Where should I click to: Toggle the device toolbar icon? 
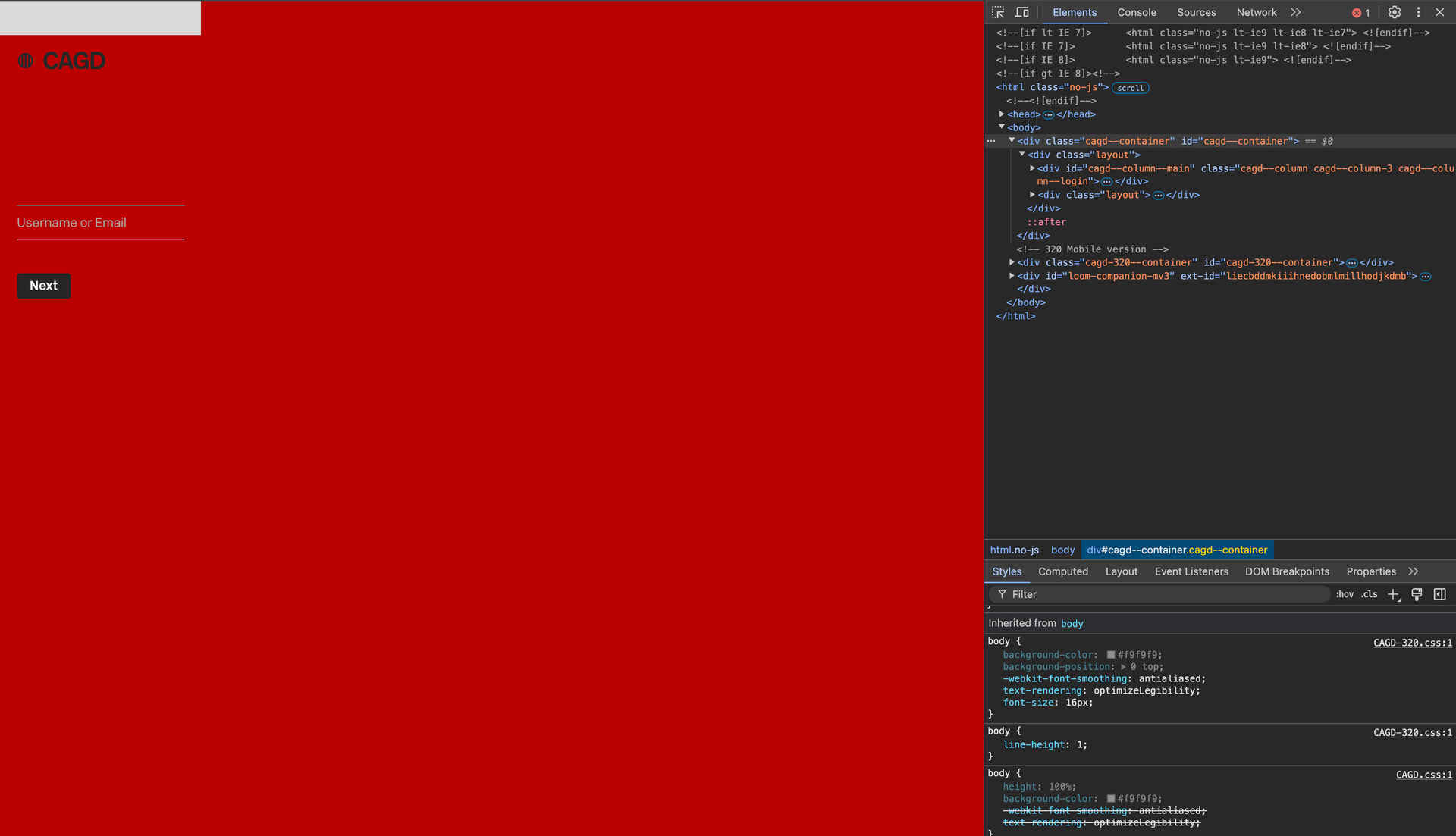(x=1022, y=12)
